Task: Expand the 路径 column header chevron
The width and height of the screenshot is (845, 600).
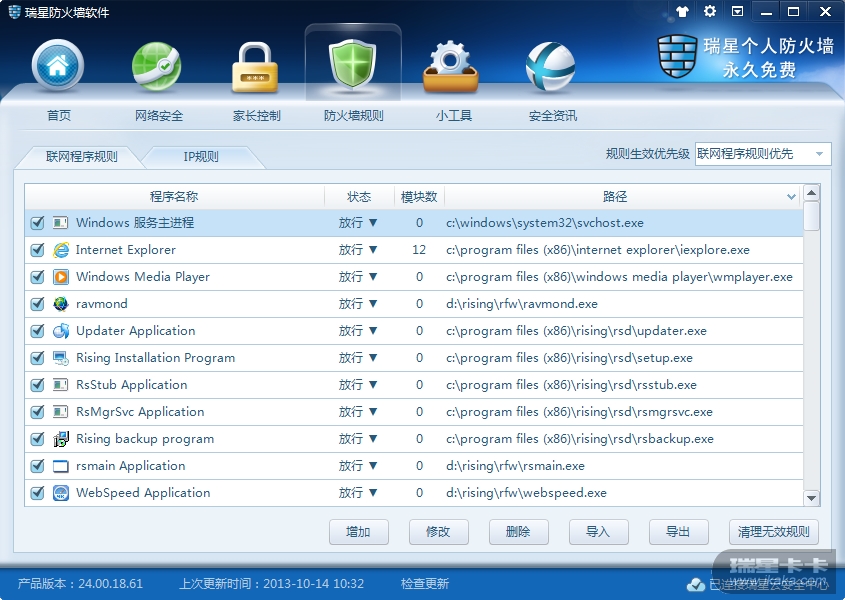Action: point(791,197)
